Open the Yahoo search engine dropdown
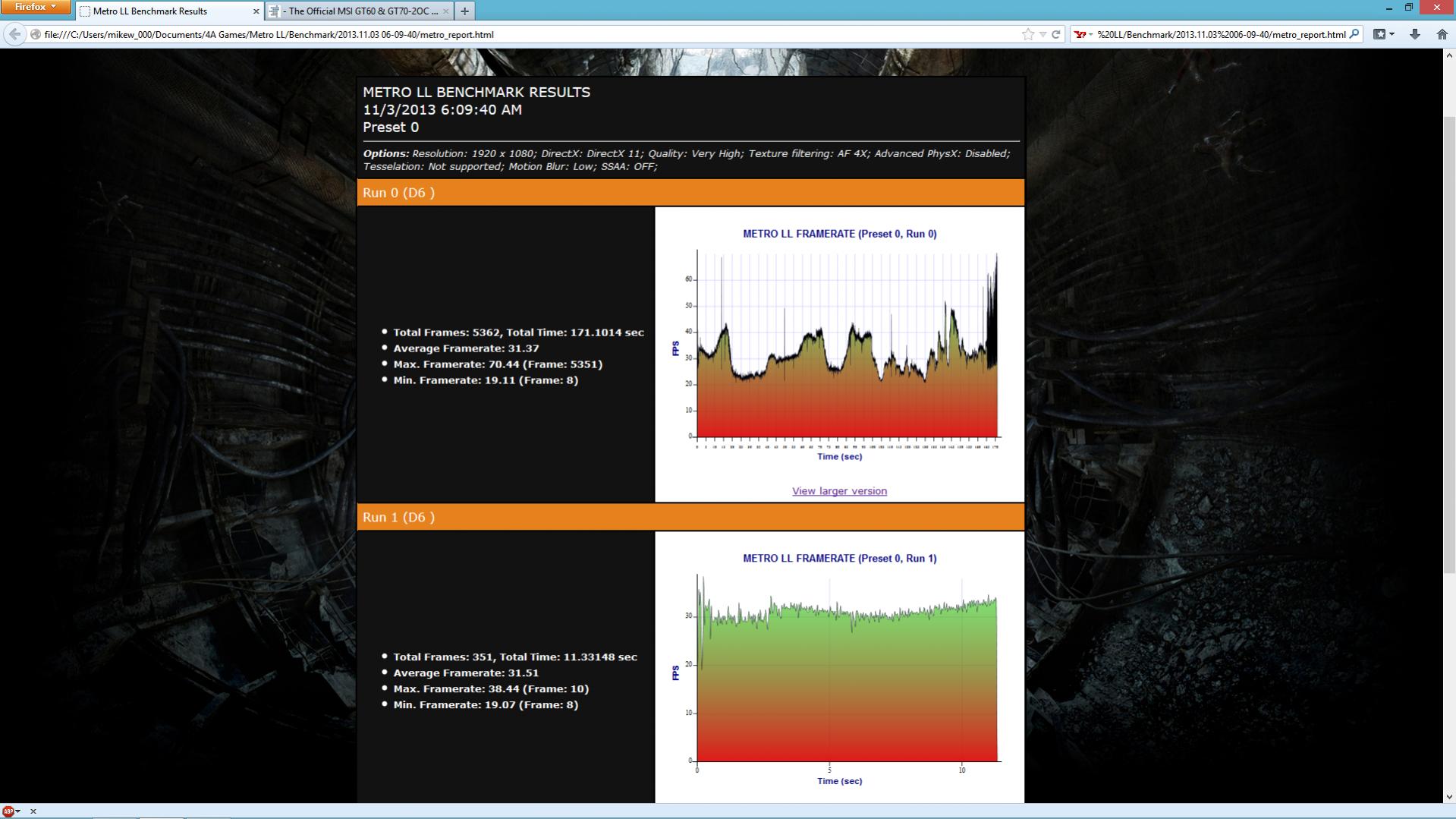Screen dimensions: 1456x819 [1083, 34]
